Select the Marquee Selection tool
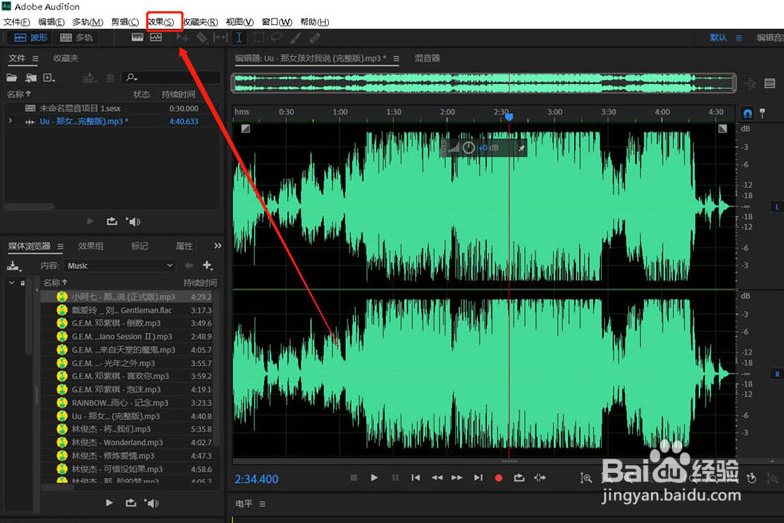This screenshot has width=784, height=523. coord(259,38)
